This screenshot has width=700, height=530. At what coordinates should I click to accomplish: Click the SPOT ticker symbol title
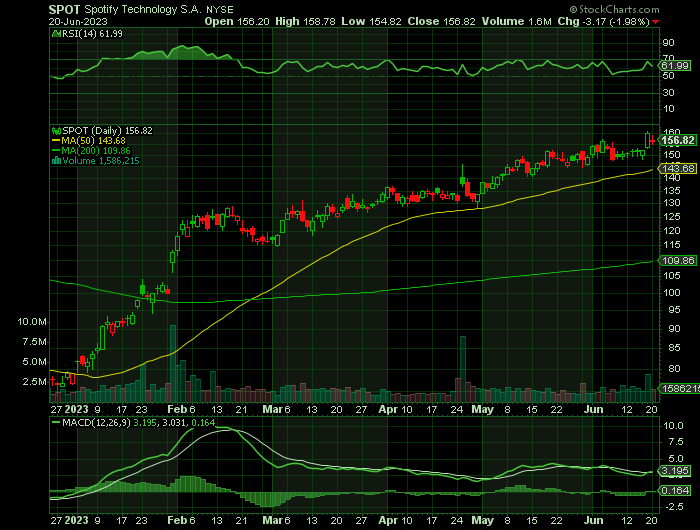coord(64,9)
